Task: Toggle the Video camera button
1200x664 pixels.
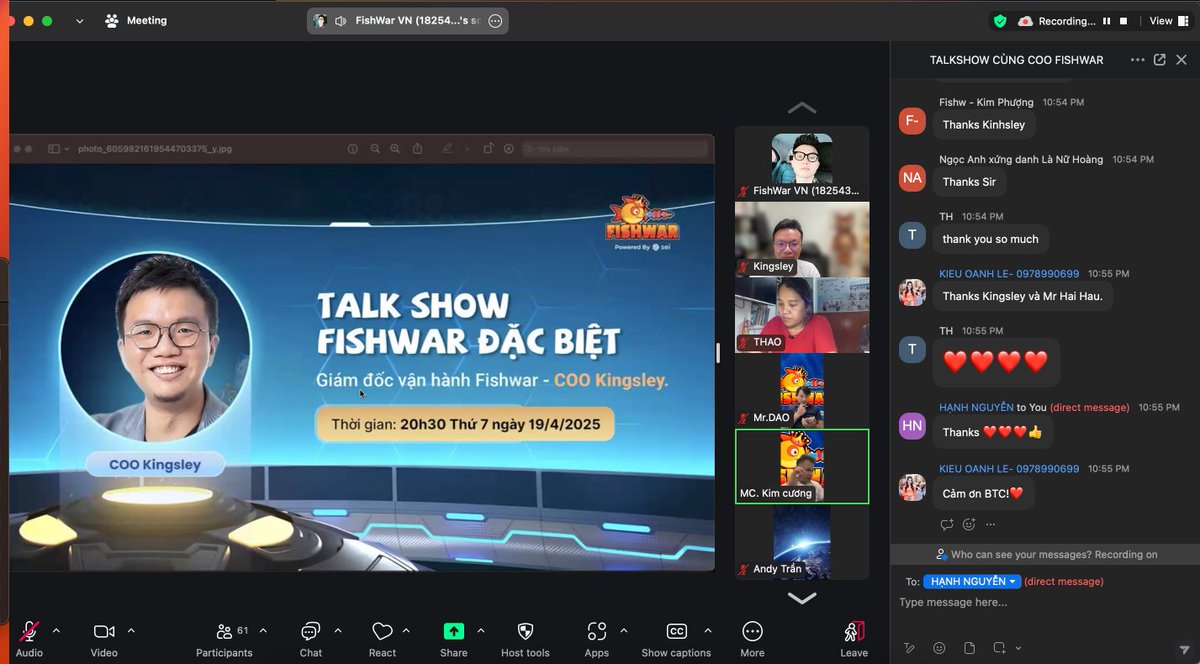Action: 104,631
